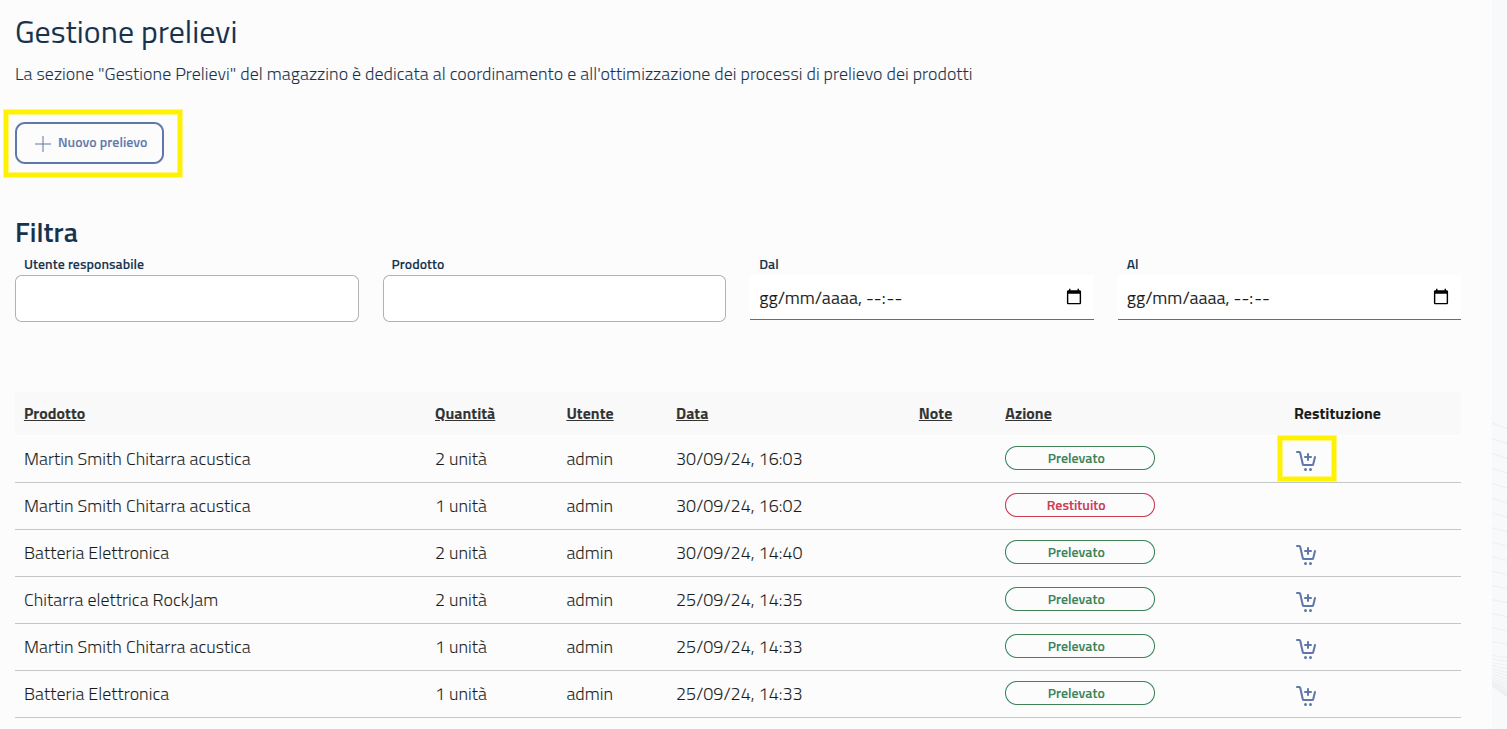
Task: Sort table by Quantità column header
Action: [464, 414]
